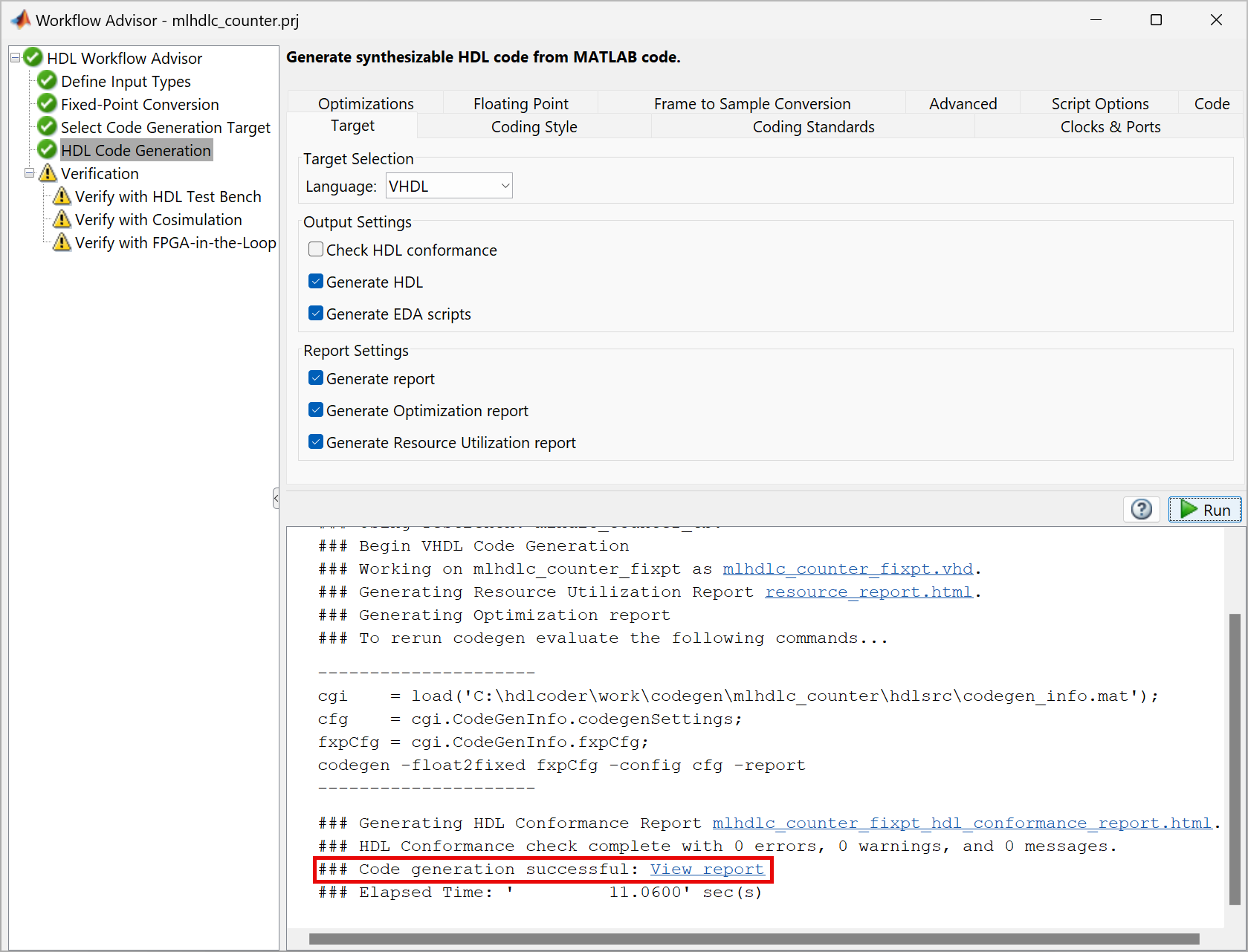Click the warning icon on Verify with FPGA-in-the-Loop
1248x952 pixels.
pos(62,242)
